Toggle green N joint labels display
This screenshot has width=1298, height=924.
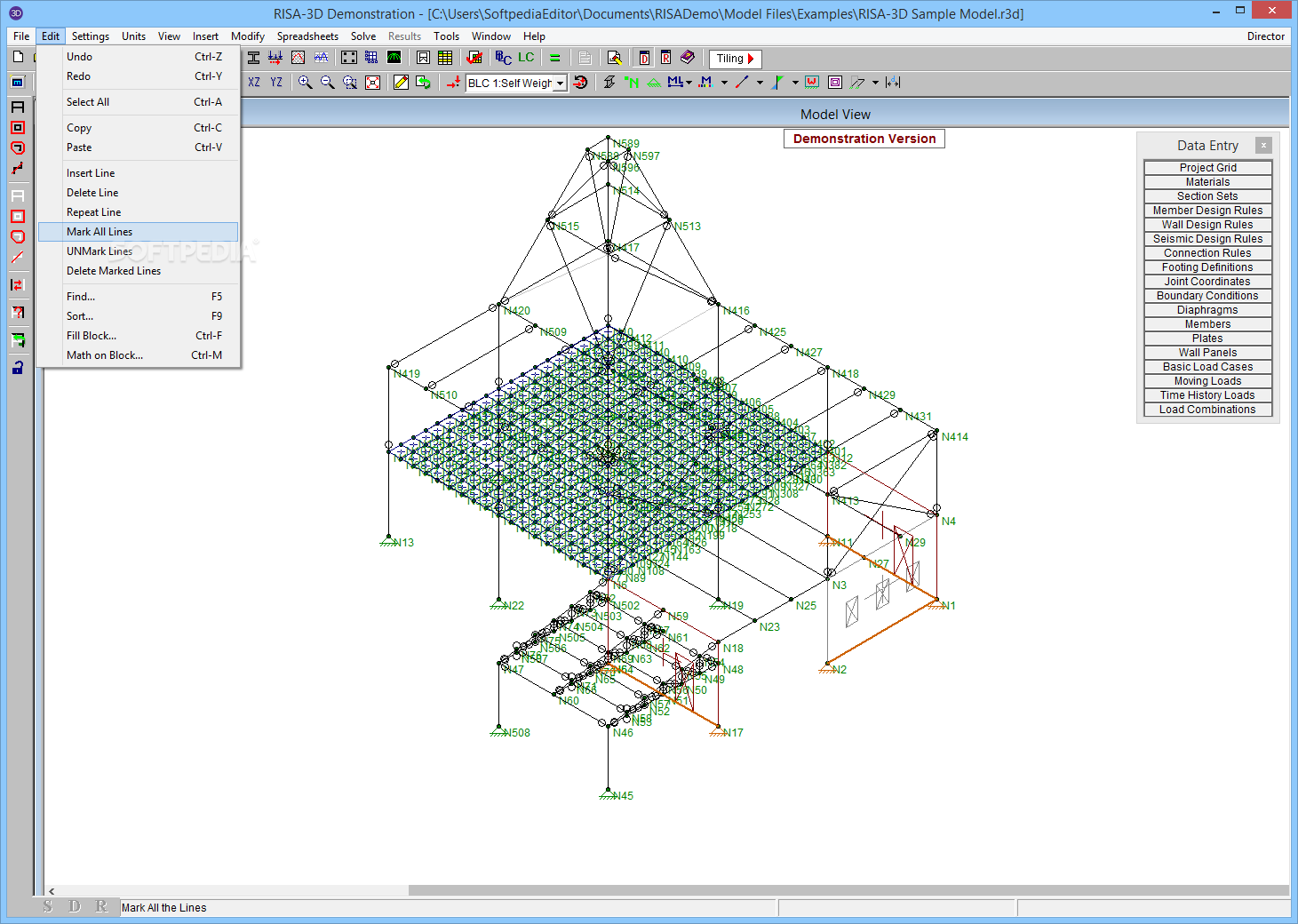[x=632, y=83]
